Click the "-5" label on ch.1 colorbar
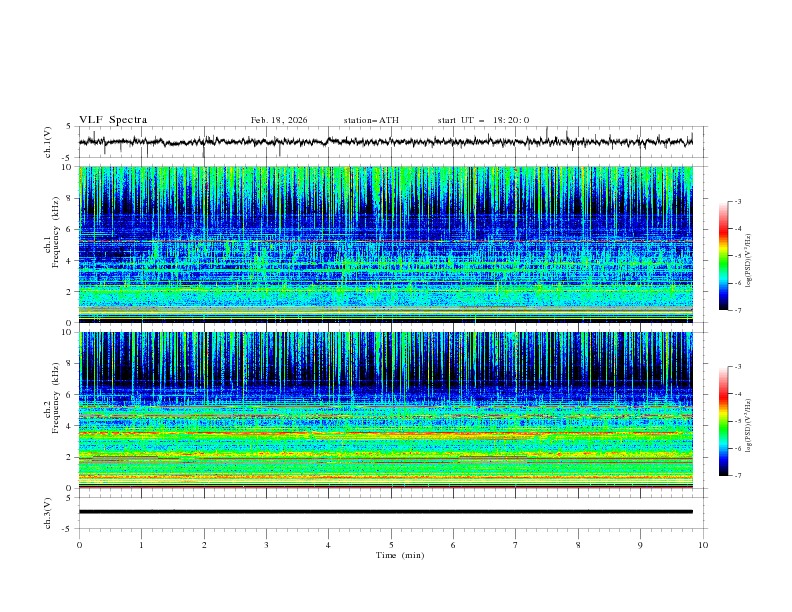 (x=738, y=256)
